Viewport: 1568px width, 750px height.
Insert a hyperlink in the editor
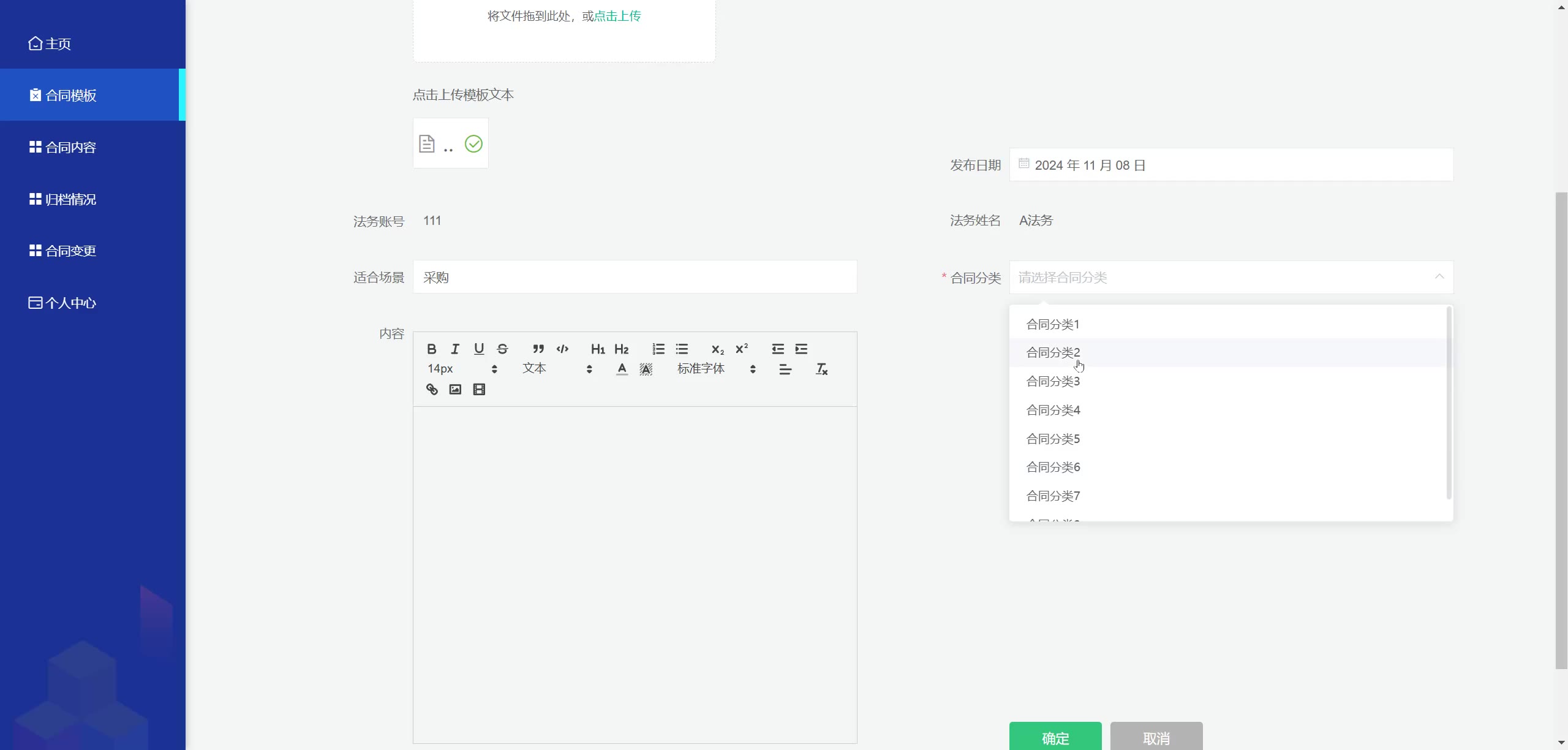(432, 390)
